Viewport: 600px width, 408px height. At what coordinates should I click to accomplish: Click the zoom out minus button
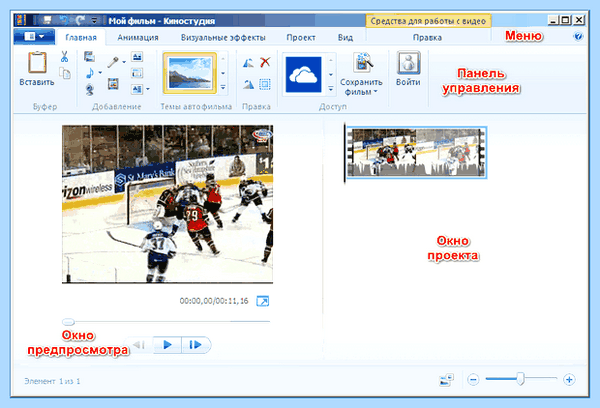pyautogui.click(x=473, y=380)
